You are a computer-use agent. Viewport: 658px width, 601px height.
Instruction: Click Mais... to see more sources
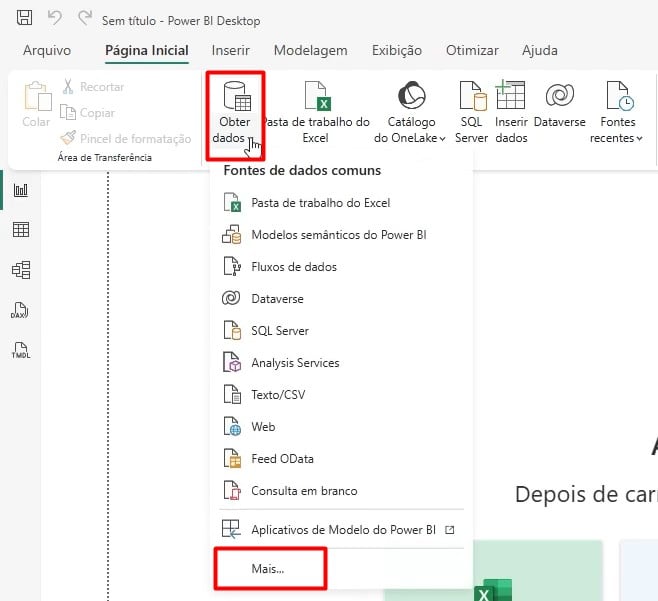[268, 569]
